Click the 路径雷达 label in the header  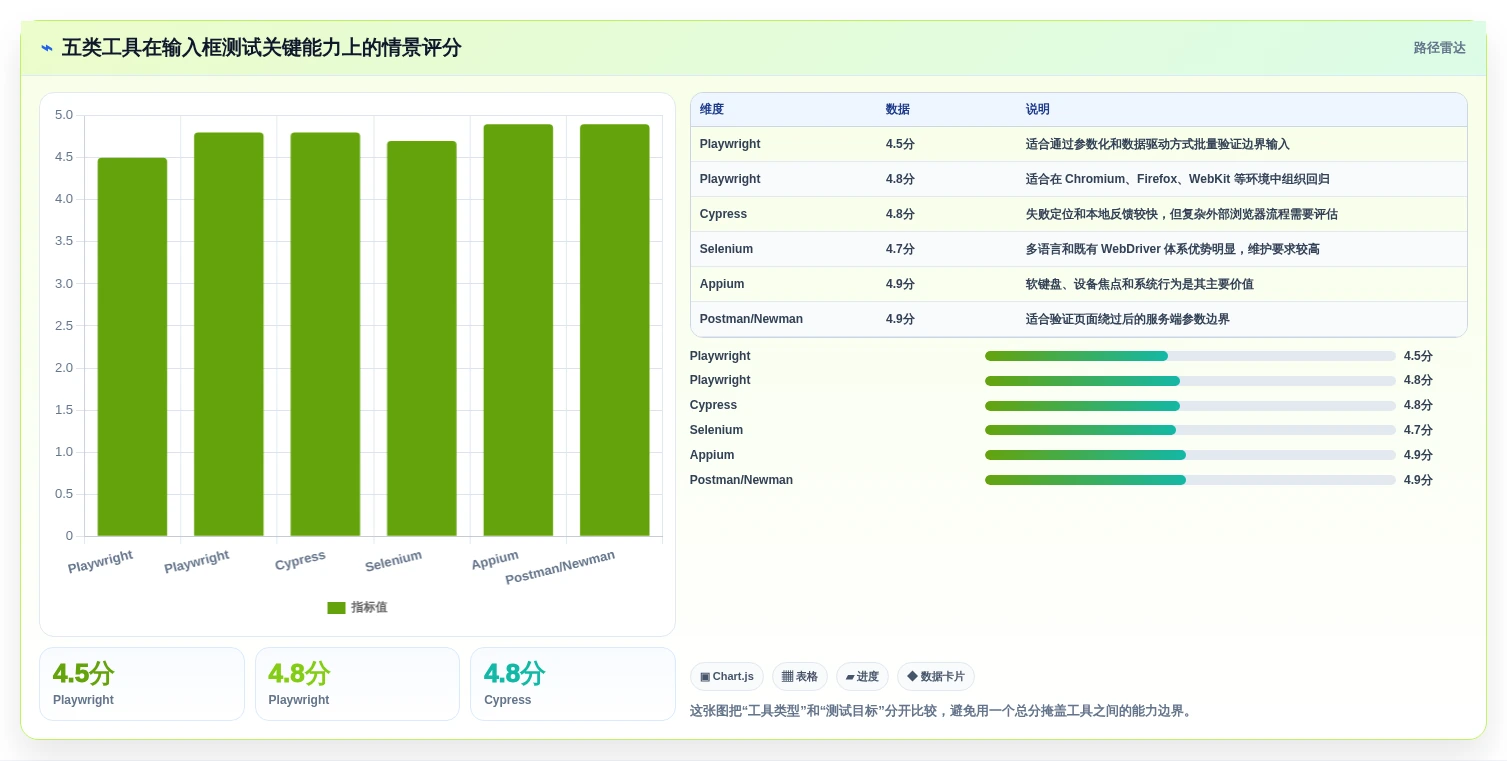coord(1439,48)
